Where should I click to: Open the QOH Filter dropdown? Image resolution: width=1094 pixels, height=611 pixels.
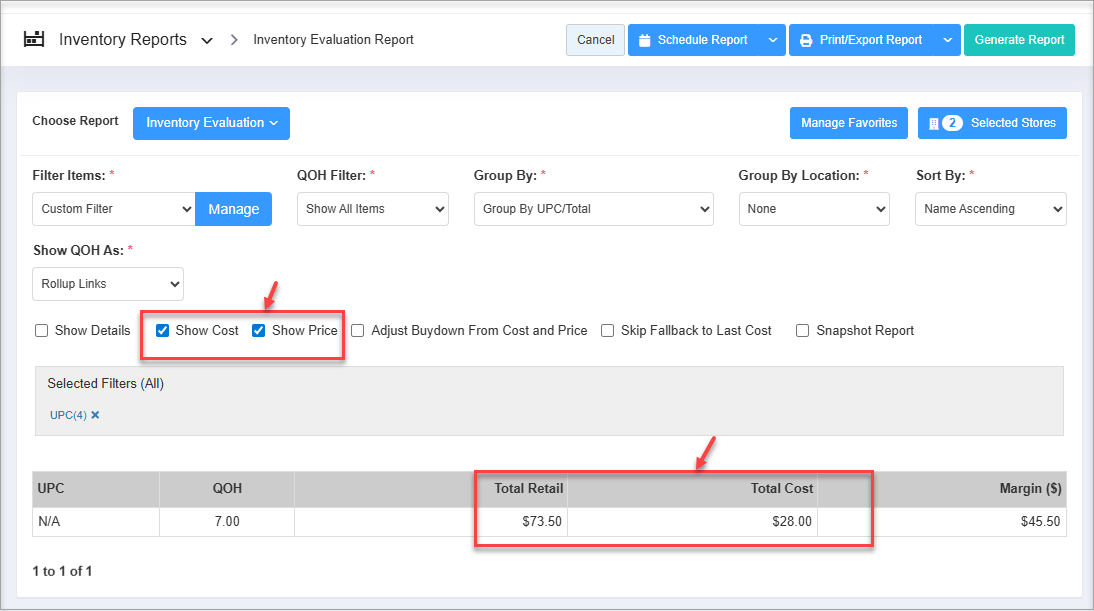372,209
